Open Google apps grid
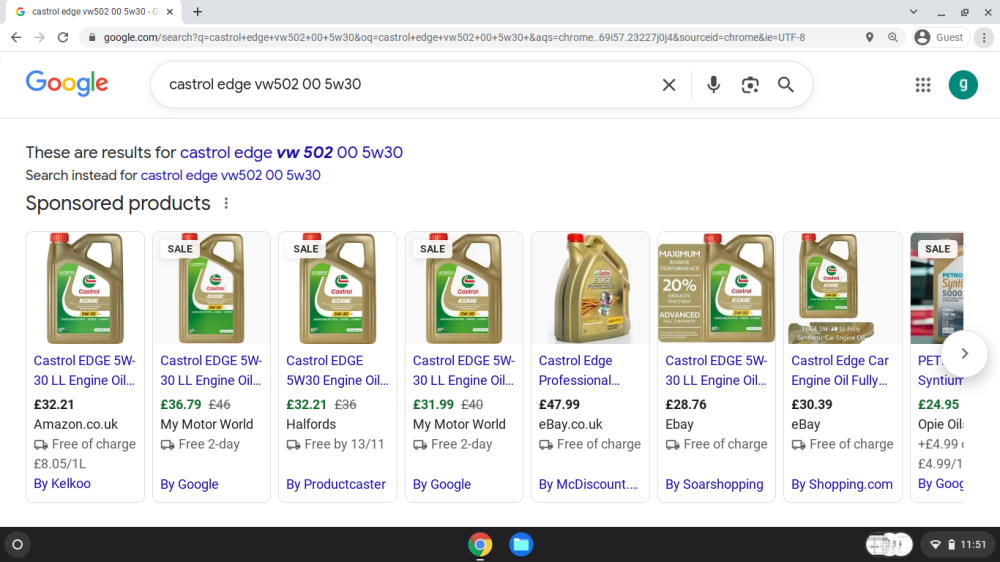Viewport: 1000px width, 562px height. 923,84
